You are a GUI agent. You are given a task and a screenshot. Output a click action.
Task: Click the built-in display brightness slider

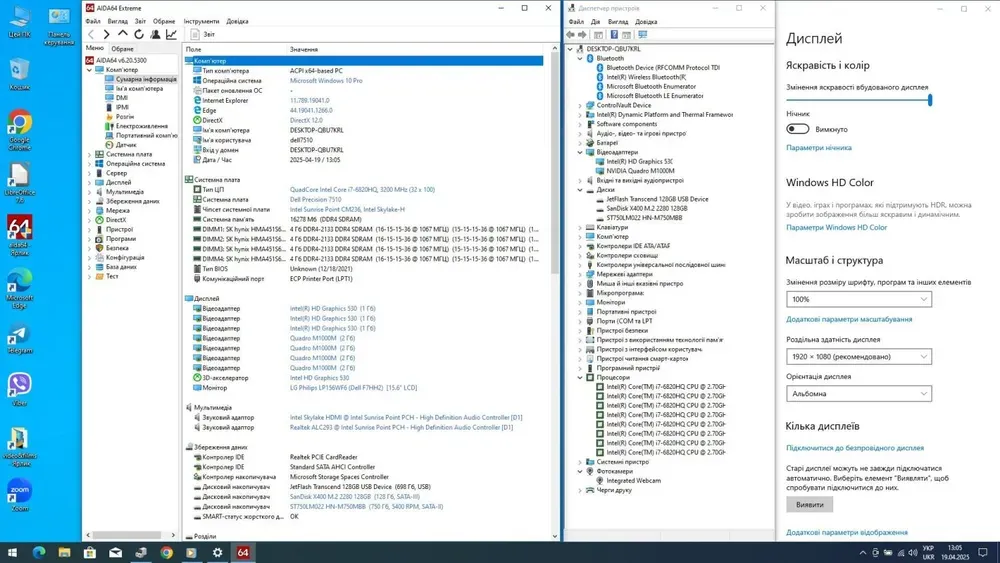(x=858, y=100)
